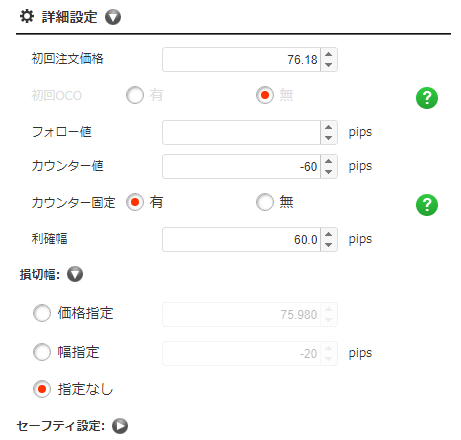461x440 pixels.
Task: Collapse the 詳細設定 section arrow
Action: coord(113,17)
